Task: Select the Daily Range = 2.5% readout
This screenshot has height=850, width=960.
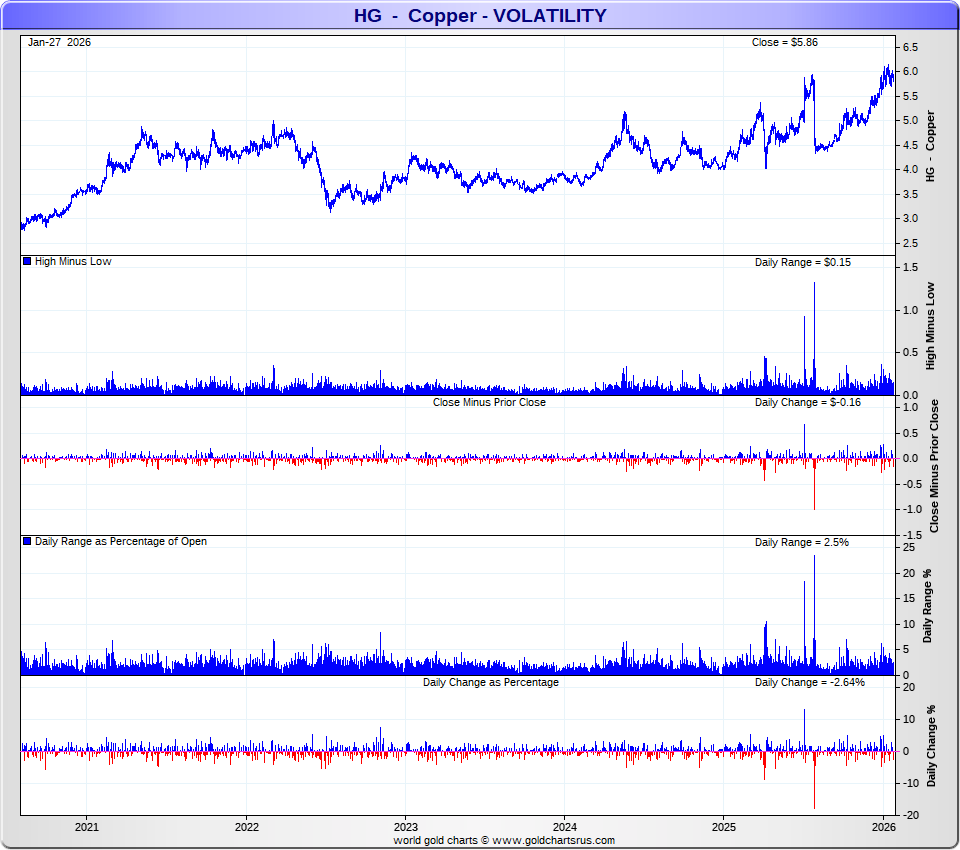Action: pos(802,542)
